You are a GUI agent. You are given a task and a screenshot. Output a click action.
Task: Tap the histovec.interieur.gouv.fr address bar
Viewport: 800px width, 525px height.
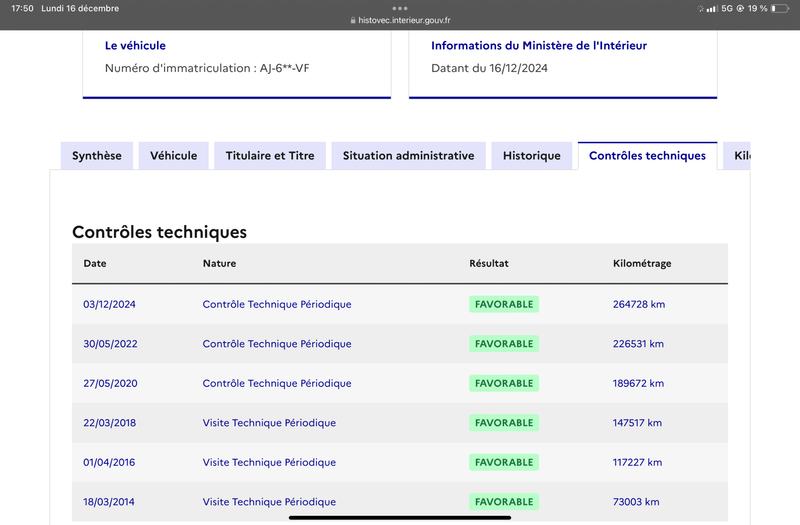coord(401,20)
